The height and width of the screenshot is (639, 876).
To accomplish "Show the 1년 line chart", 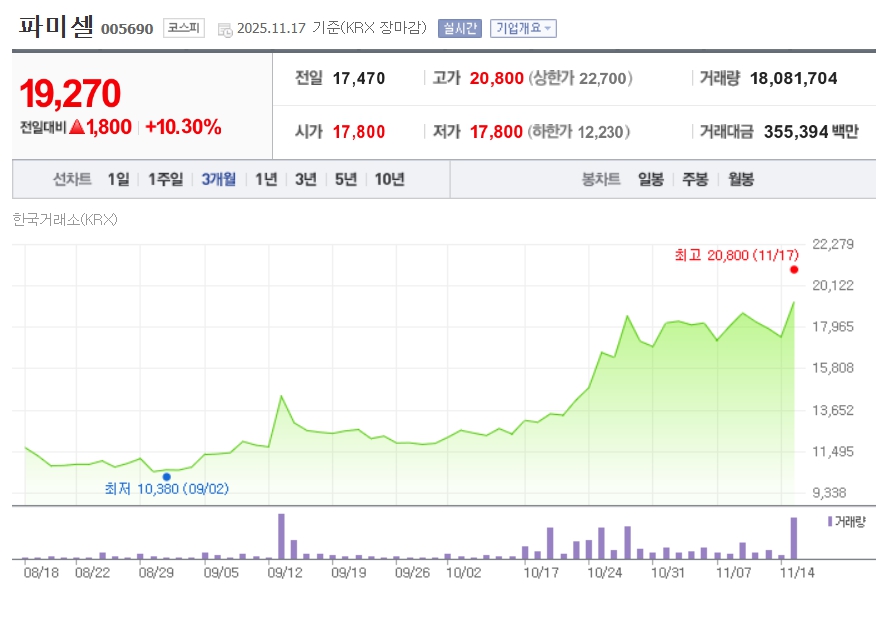I will pos(266,179).
